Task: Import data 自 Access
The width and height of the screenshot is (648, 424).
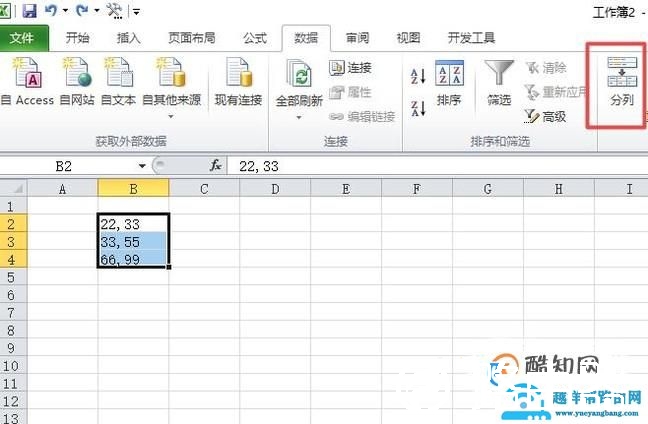Action: pos(27,81)
